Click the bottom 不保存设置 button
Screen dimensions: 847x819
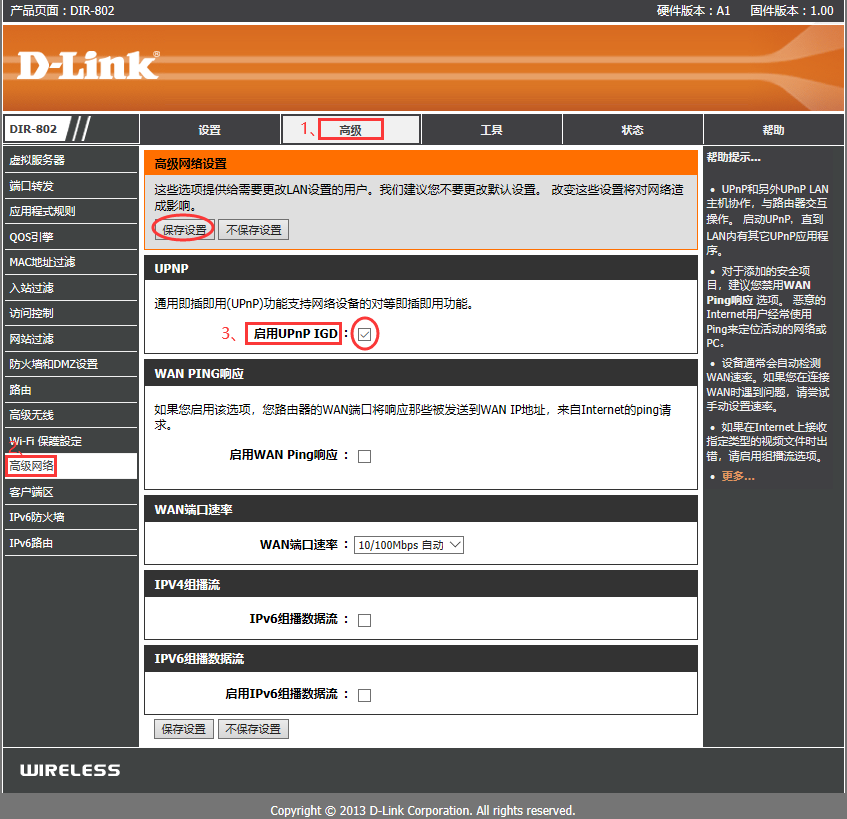pyautogui.click(x=253, y=729)
